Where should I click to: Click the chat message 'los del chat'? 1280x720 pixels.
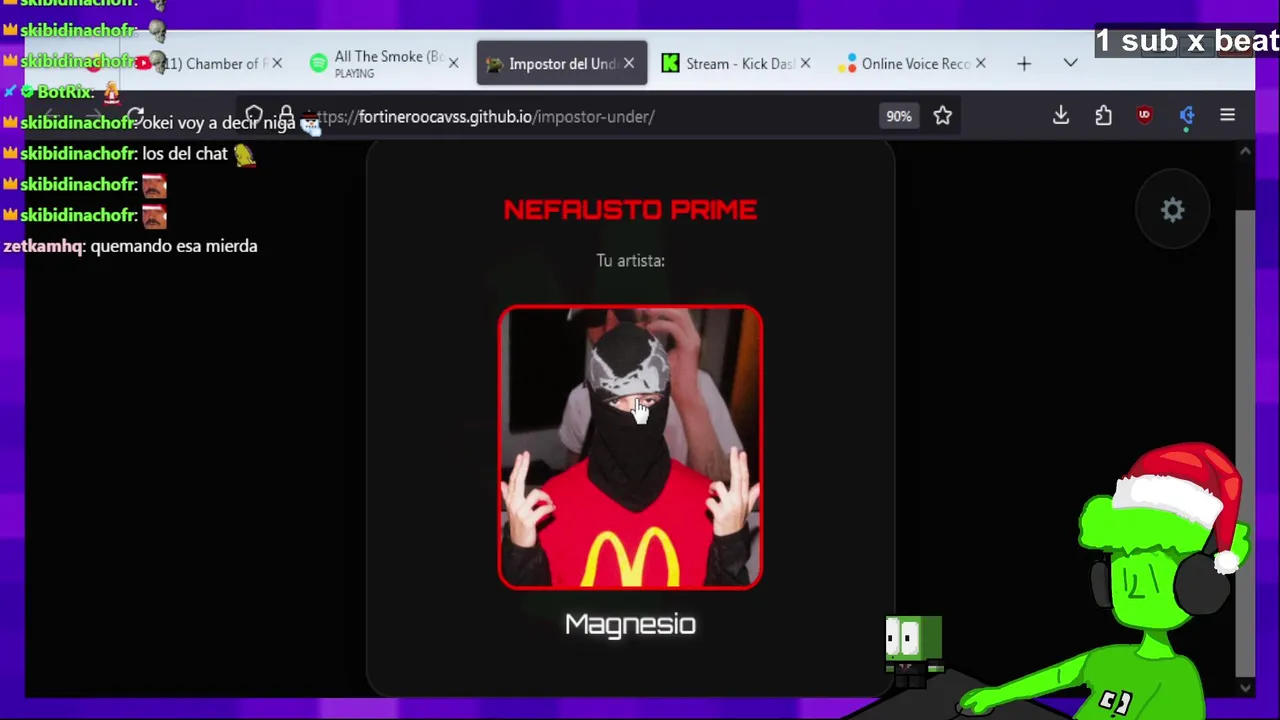pos(185,154)
